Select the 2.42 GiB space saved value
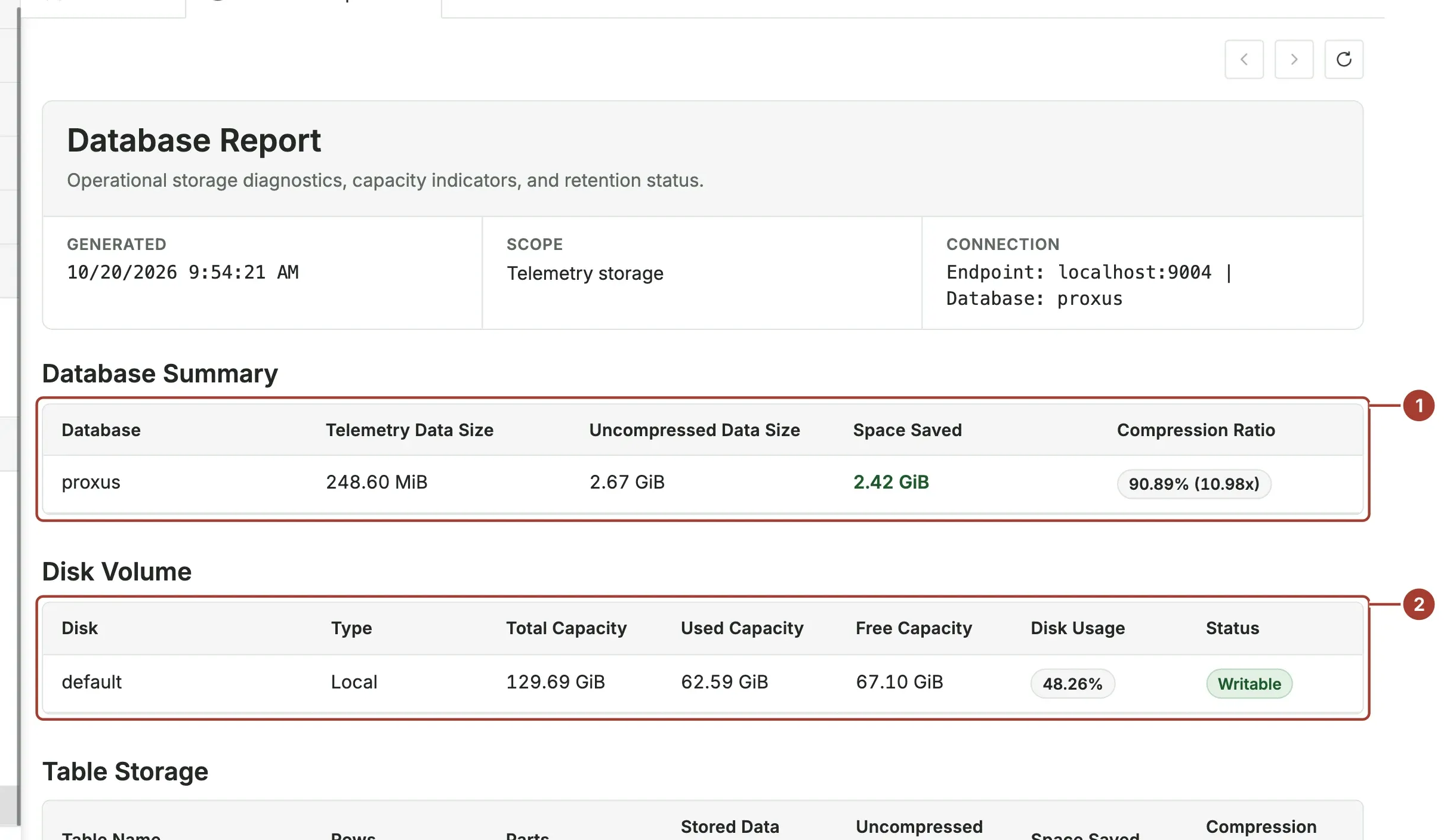Screen dimensions: 1453x840 891,482
